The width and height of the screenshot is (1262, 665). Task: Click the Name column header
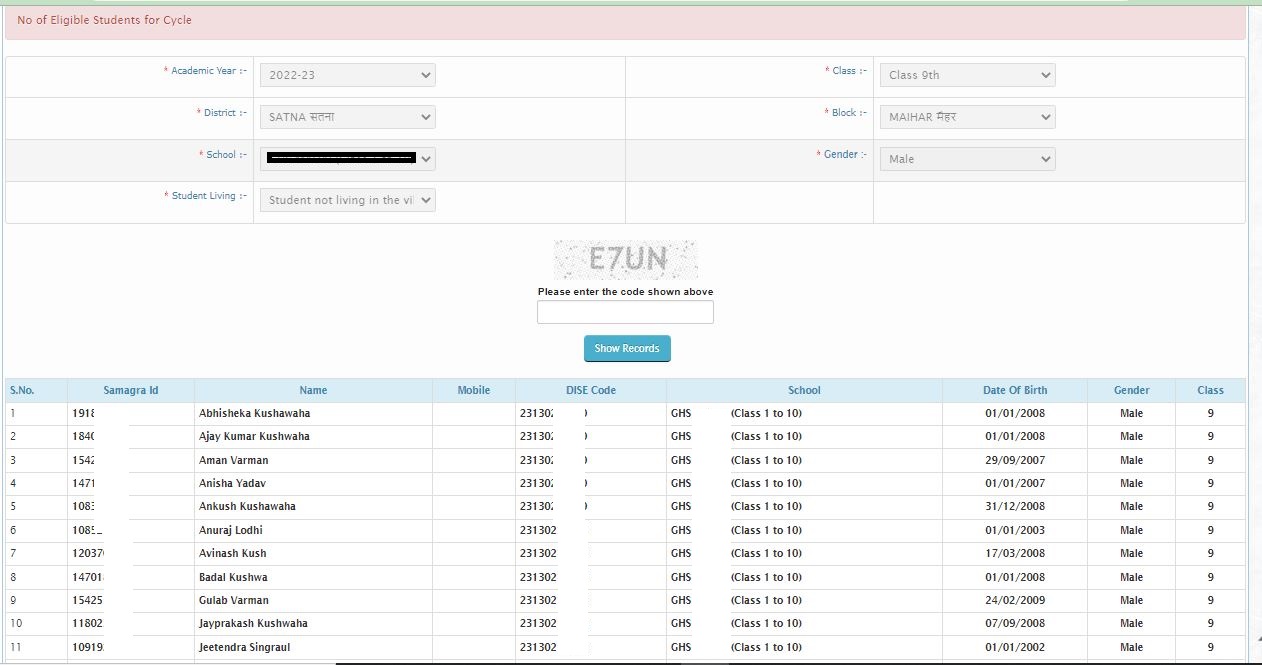coord(313,390)
